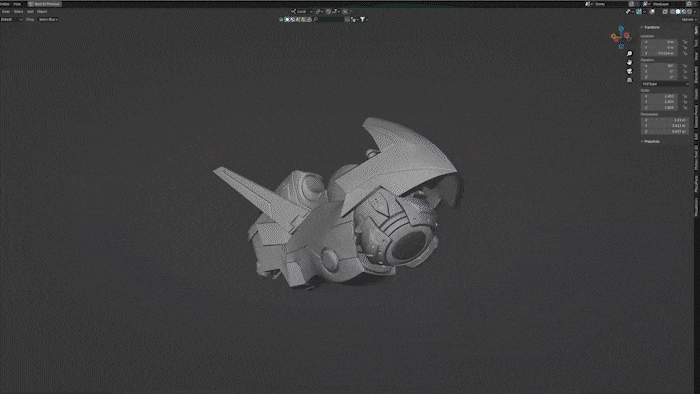
Task: Collapse the Transform panel
Action: [x=651, y=27]
